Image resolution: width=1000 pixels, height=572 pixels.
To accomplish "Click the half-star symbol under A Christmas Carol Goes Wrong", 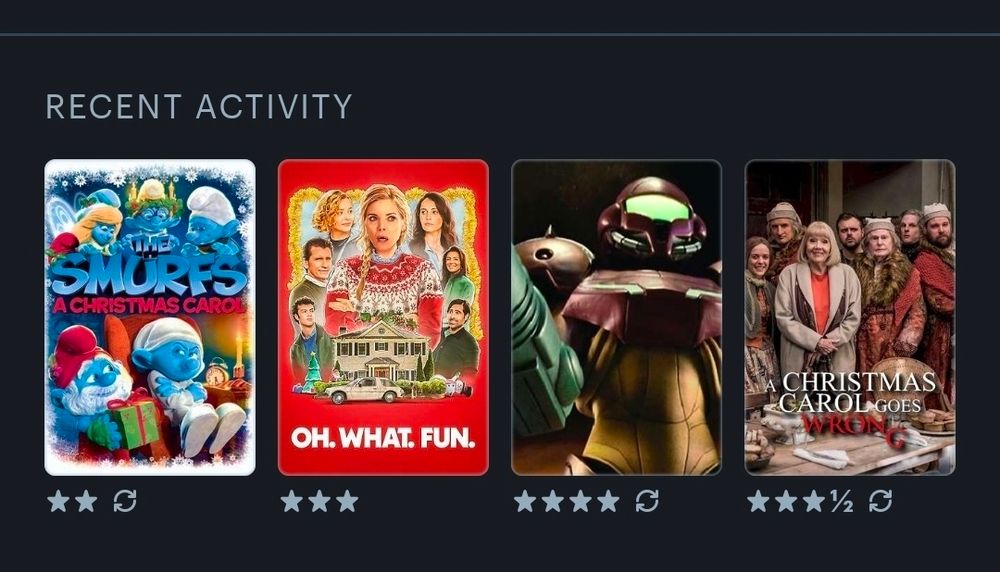I will (842, 501).
